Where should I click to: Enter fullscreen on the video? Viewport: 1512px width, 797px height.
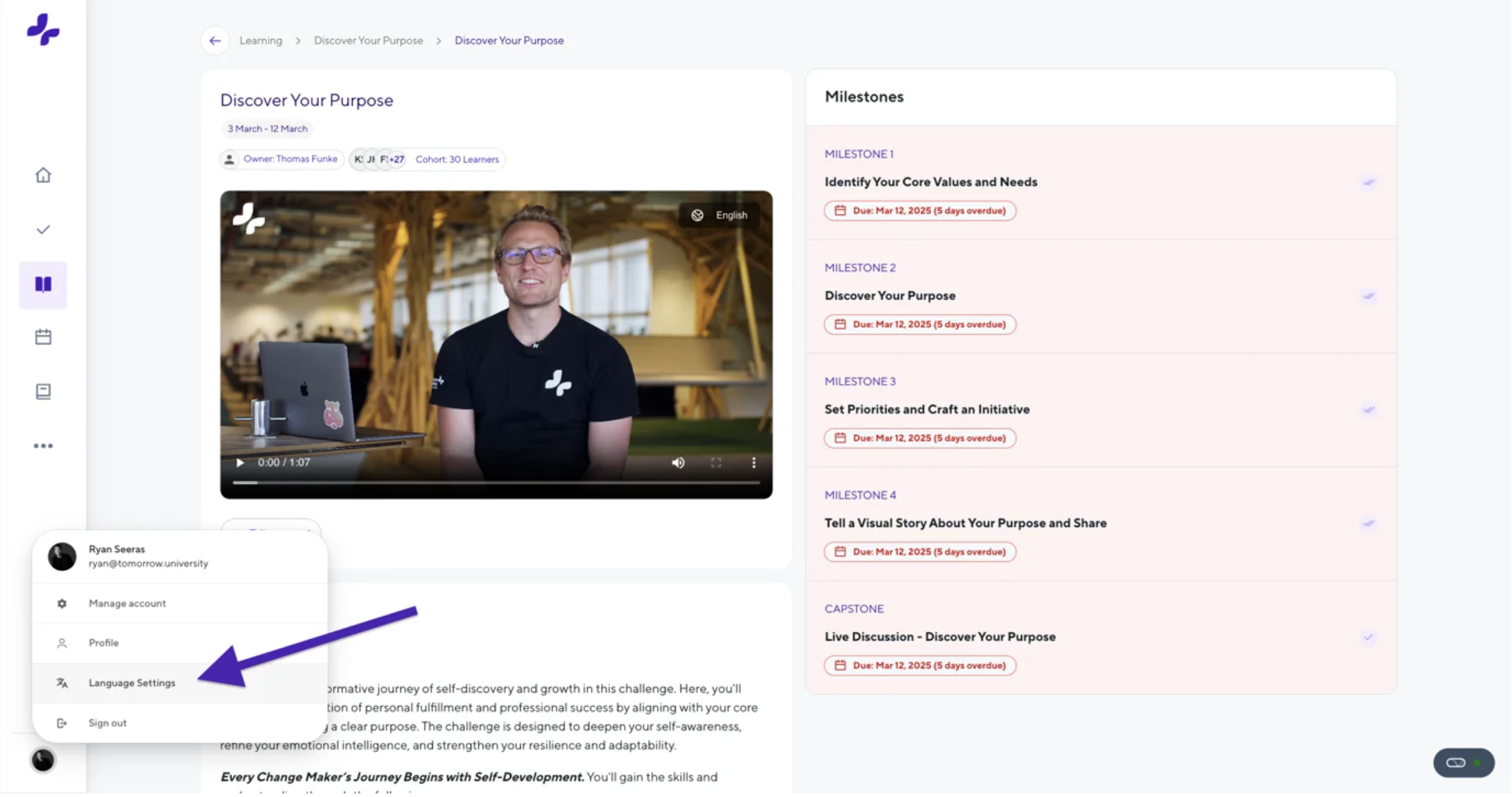[716, 463]
